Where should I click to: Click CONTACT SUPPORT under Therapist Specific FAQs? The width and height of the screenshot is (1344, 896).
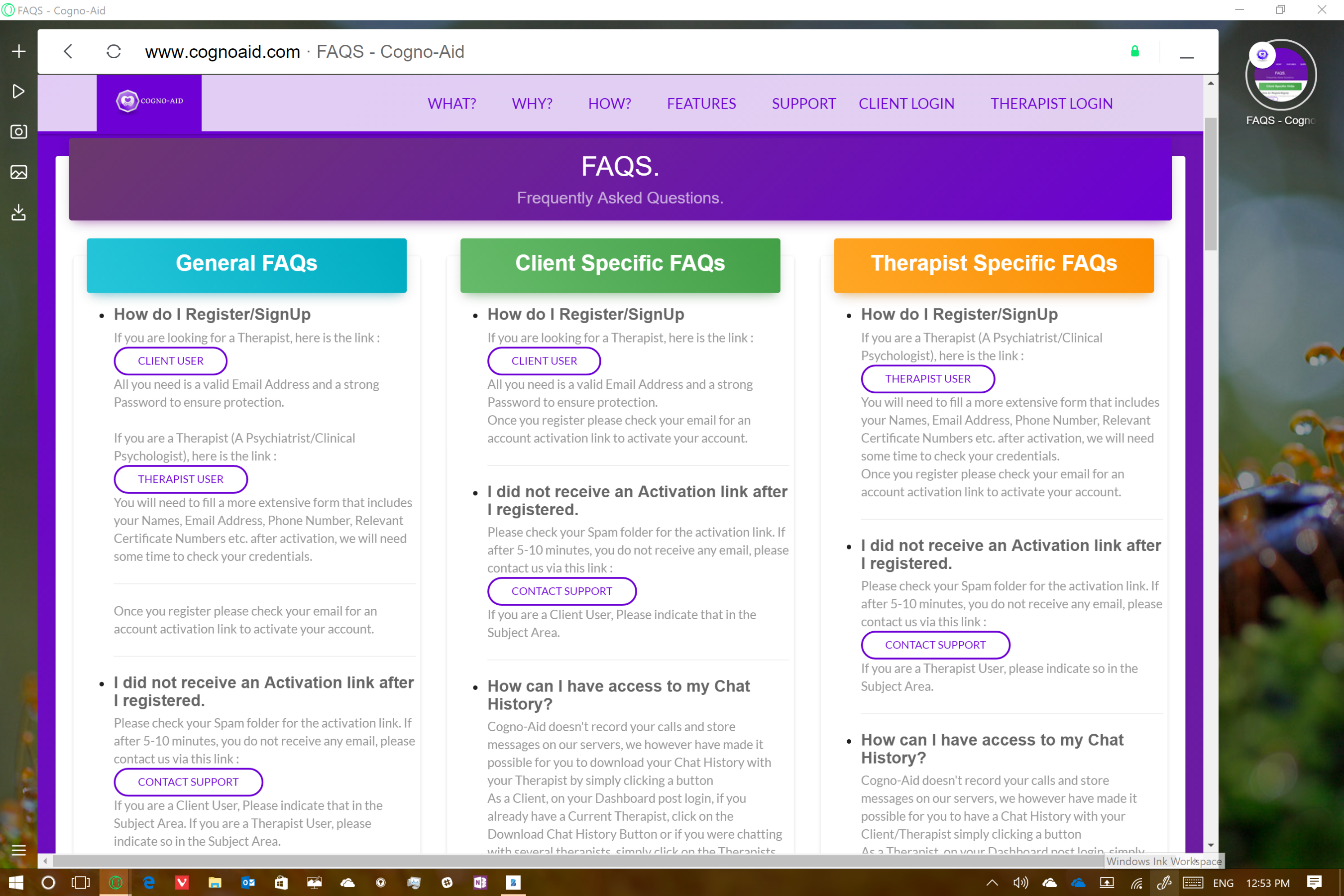tap(935, 645)
